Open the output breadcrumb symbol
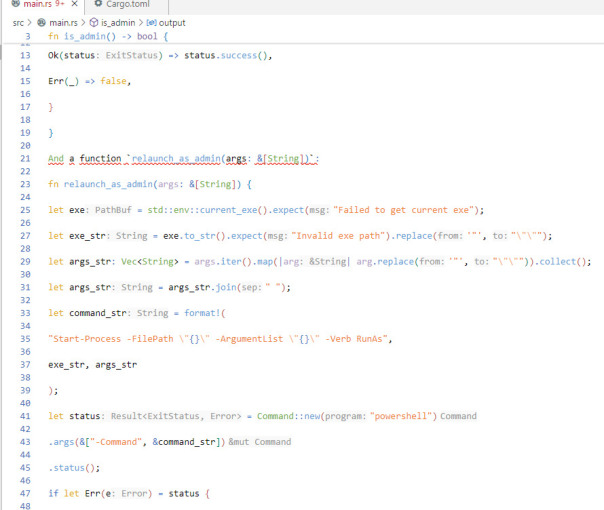 click(x=172, y=23)
